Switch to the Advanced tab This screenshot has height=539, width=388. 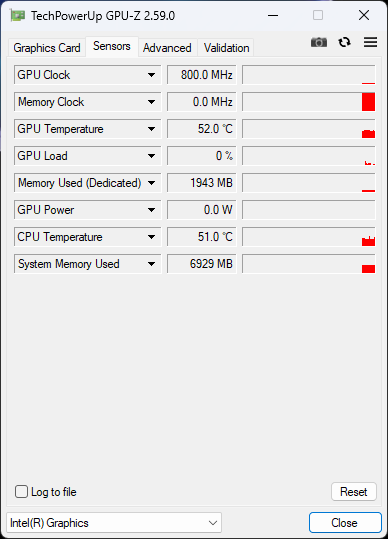pos(167,48)
